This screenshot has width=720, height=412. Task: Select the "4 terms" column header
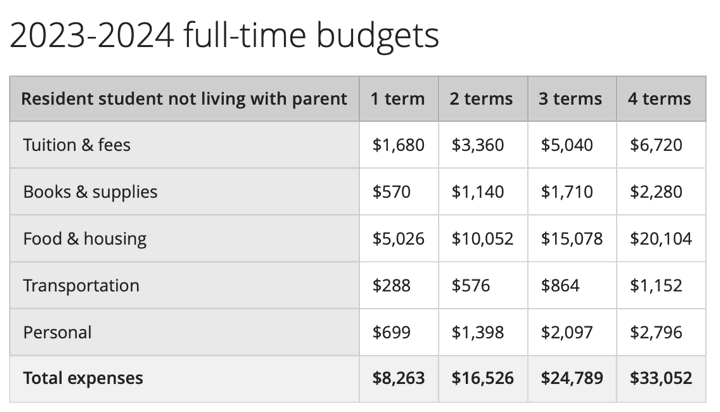pyautogui.click(x=659, y=99)
